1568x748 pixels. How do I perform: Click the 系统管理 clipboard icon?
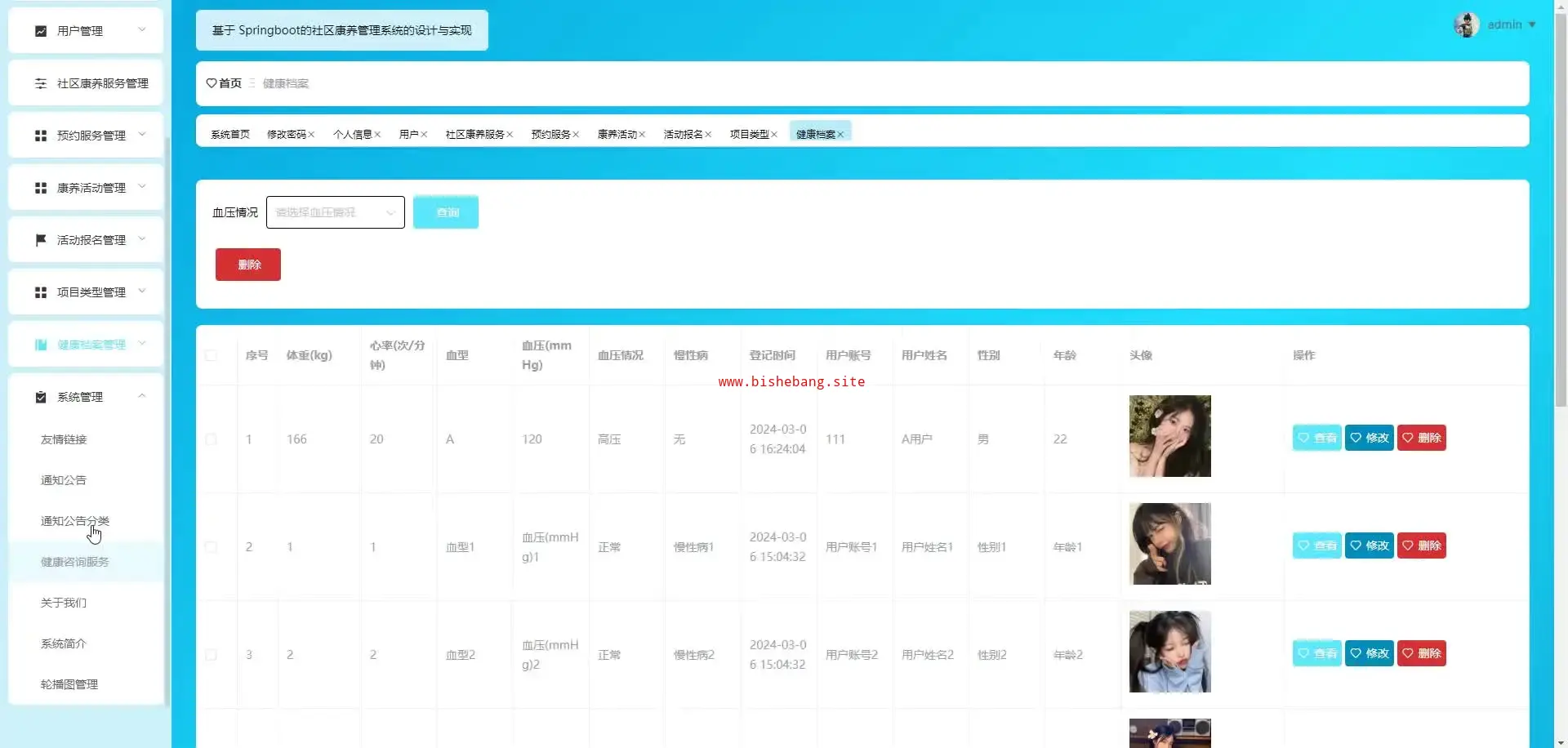pos(41,397)
